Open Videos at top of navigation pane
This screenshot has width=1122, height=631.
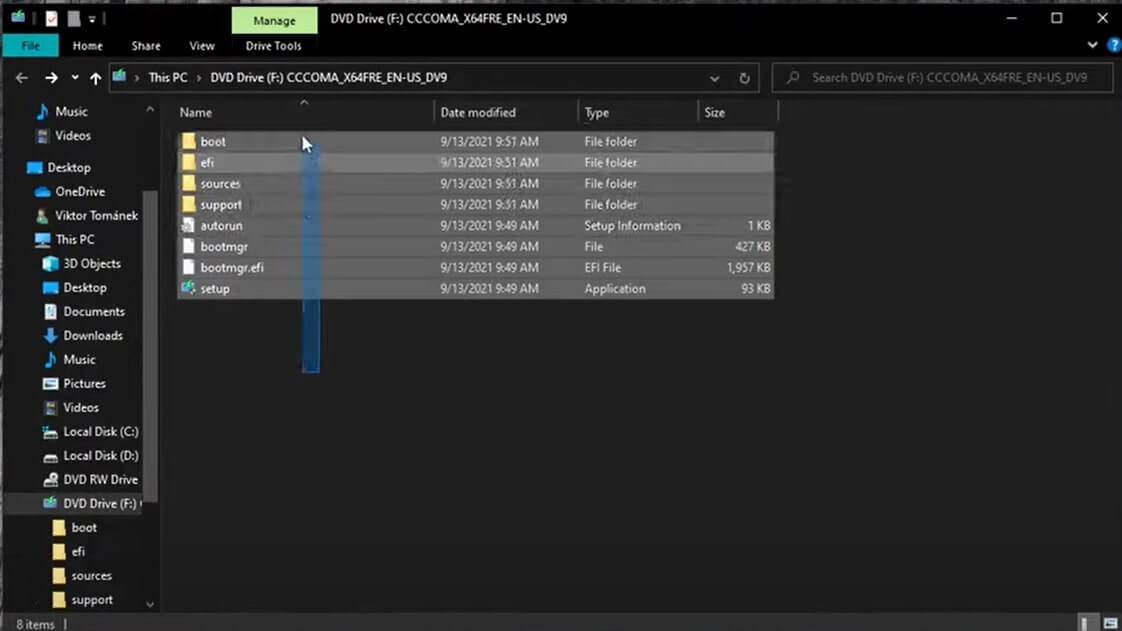pos(72,135)
